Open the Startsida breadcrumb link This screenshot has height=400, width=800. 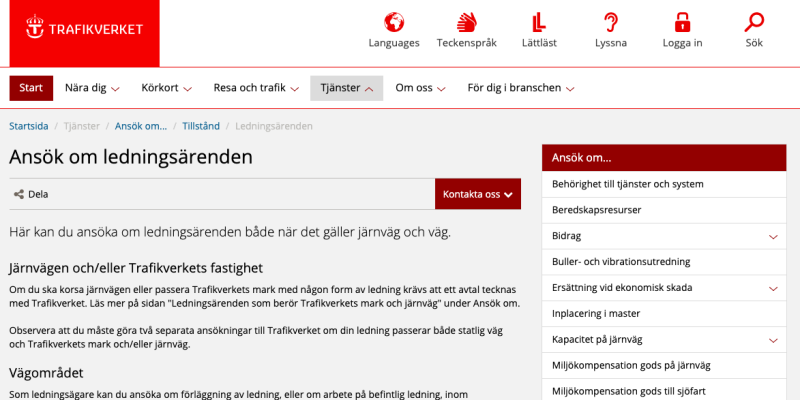pyautogui.click(x=29, y=126)
